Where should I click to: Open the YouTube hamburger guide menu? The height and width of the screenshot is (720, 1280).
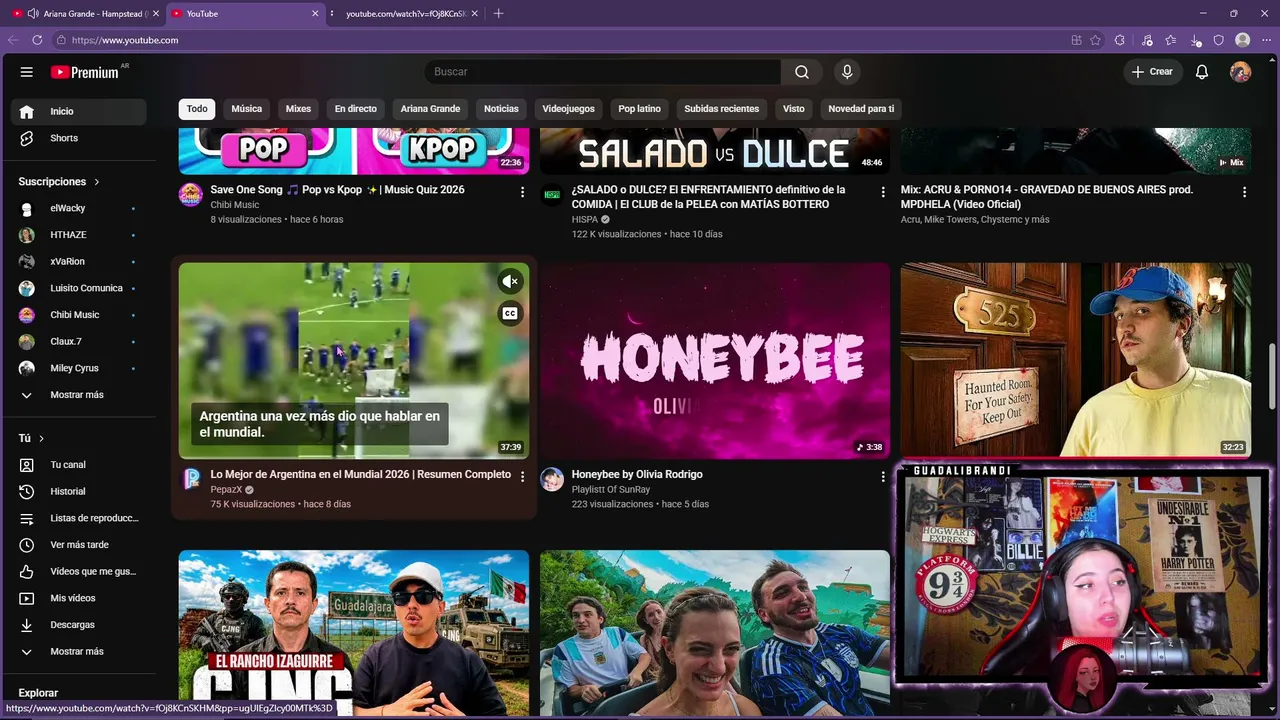pos(27,72)
